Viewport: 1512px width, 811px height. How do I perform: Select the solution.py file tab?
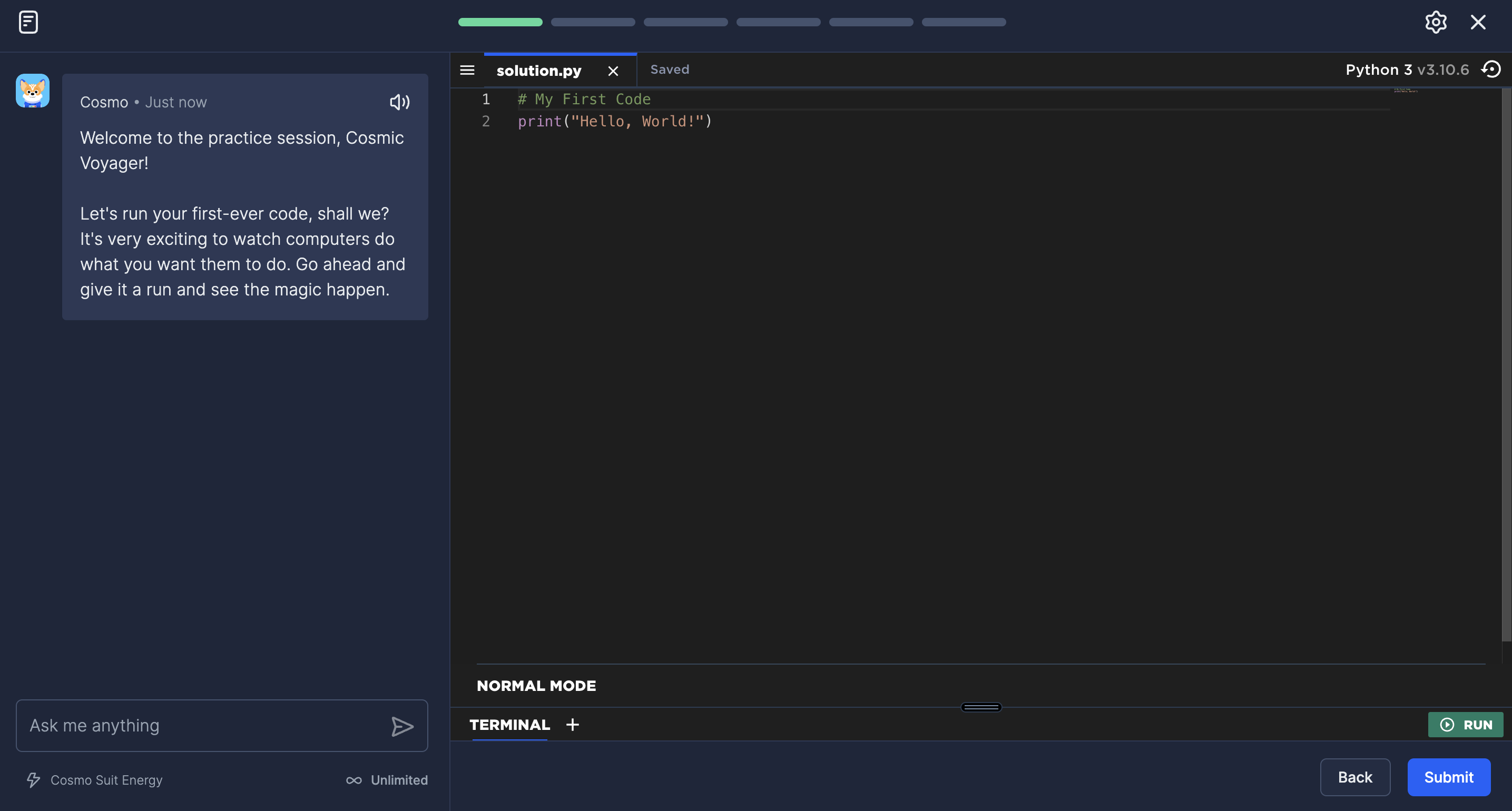[538, 71]
